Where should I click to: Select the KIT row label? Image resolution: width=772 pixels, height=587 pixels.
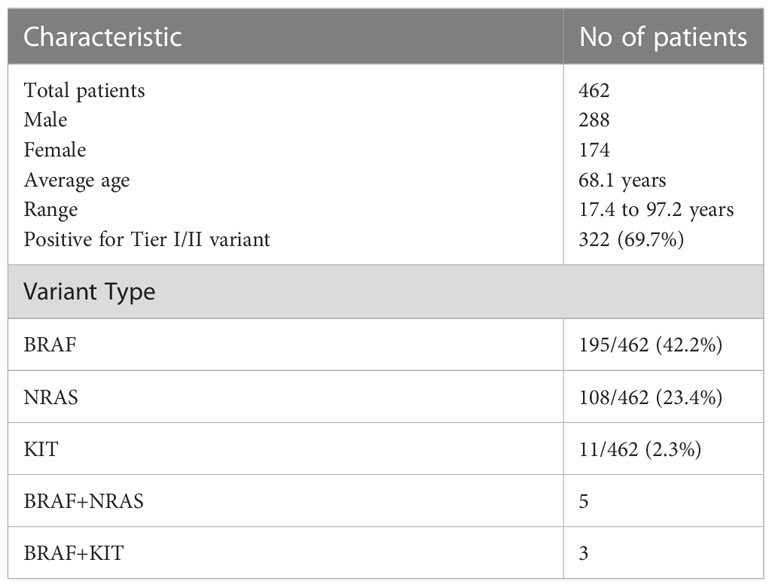coord(41,449)
